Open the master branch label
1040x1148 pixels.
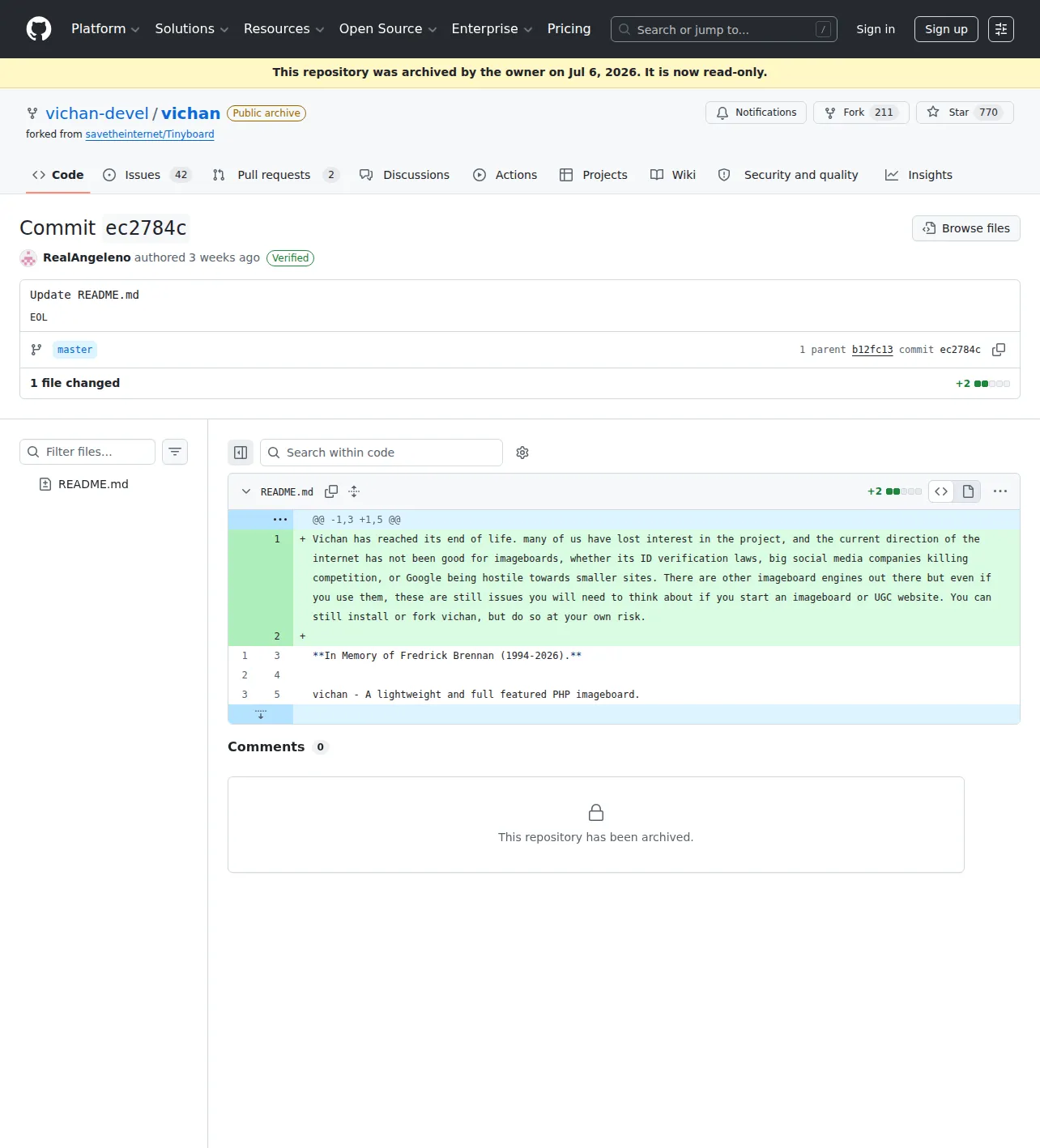click(75, 350)
